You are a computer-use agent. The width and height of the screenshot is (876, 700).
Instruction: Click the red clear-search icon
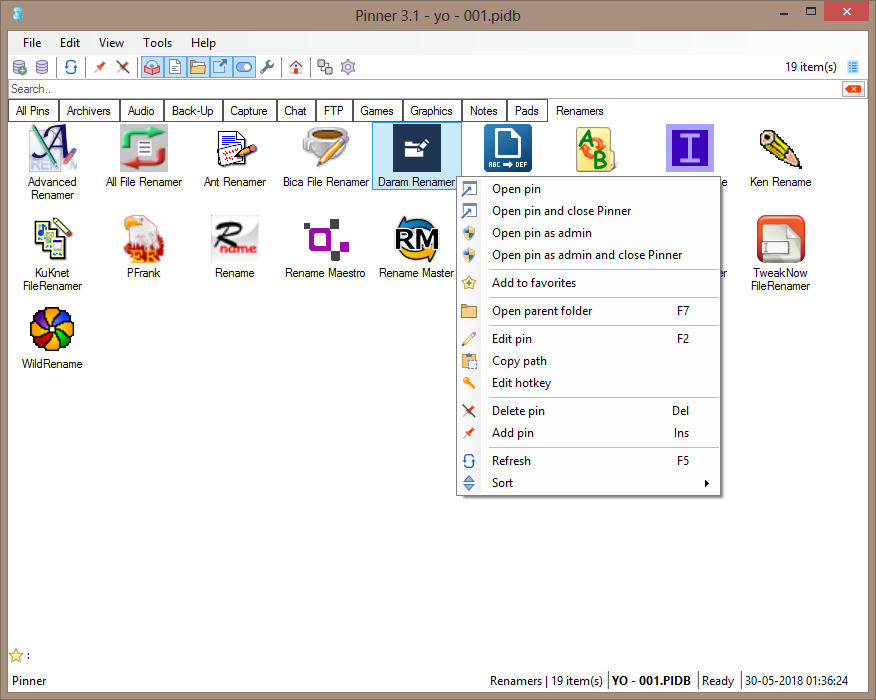click(853, 89)
